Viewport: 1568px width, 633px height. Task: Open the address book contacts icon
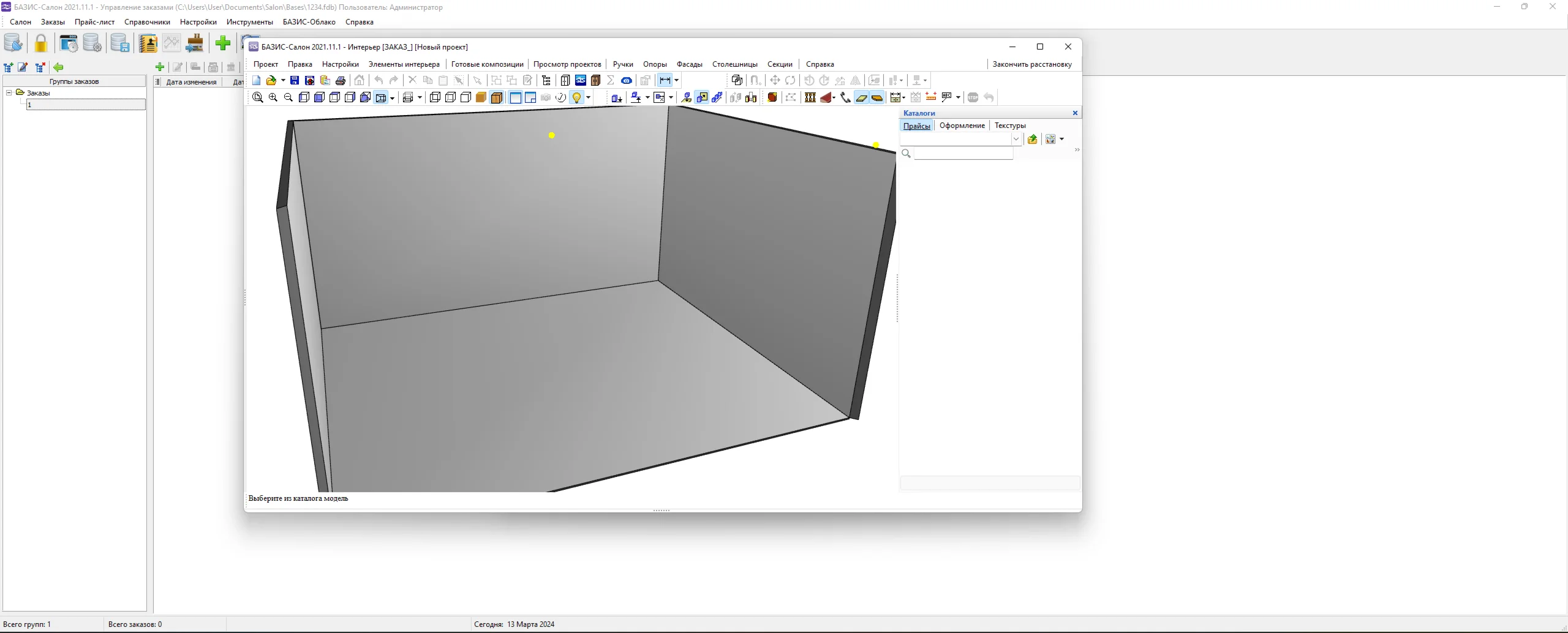click(148, 43)
